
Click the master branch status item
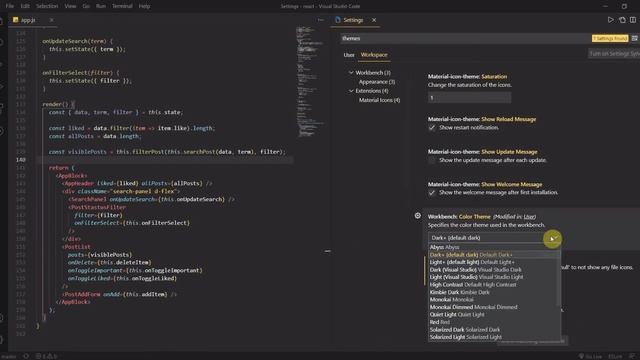pos(9,356)
